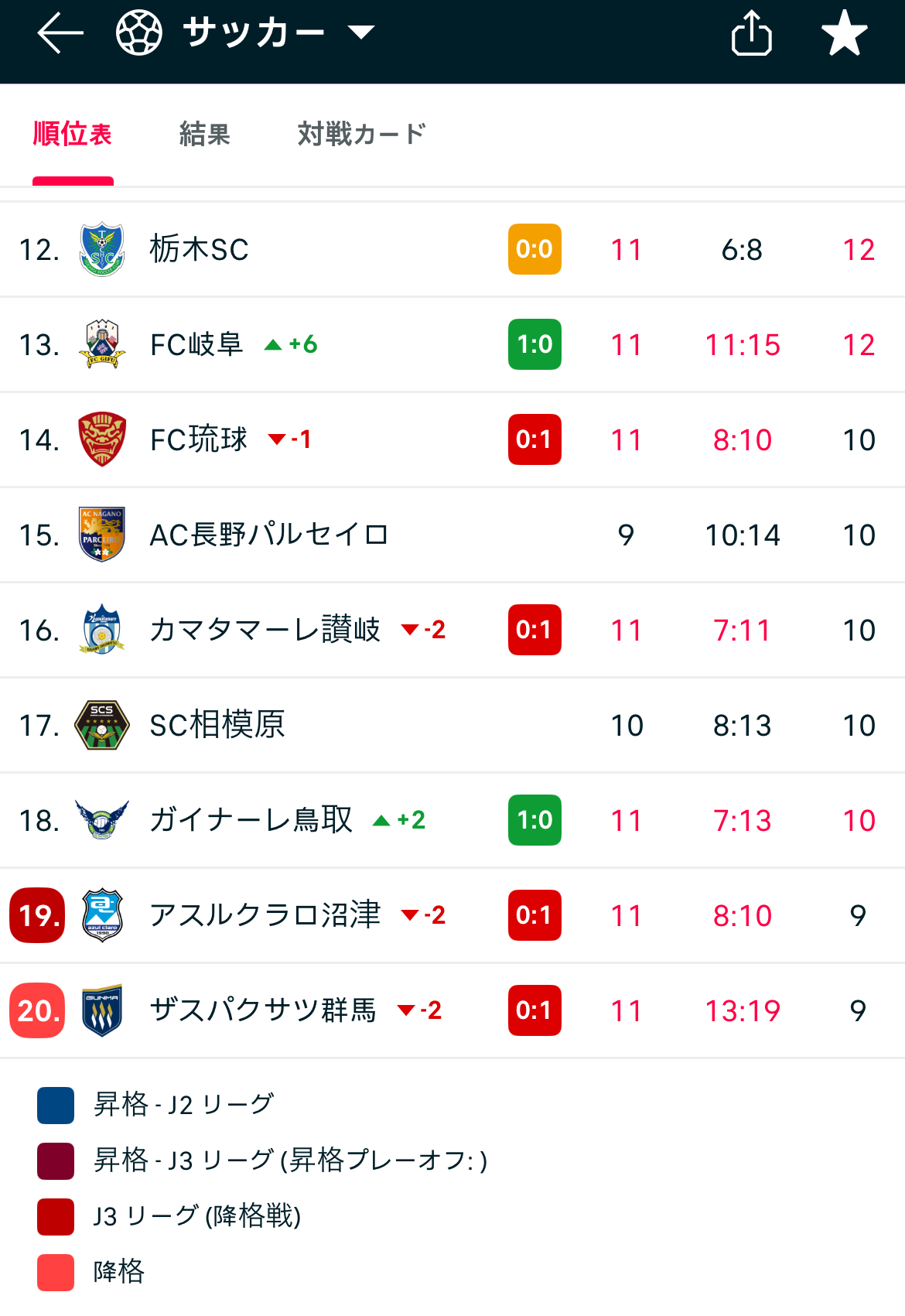Image resolution: width=905 pixels, height=1316 pixels.
Task: Tap the share icon in header
Action: pyautogui.click(x=751, y=32)
